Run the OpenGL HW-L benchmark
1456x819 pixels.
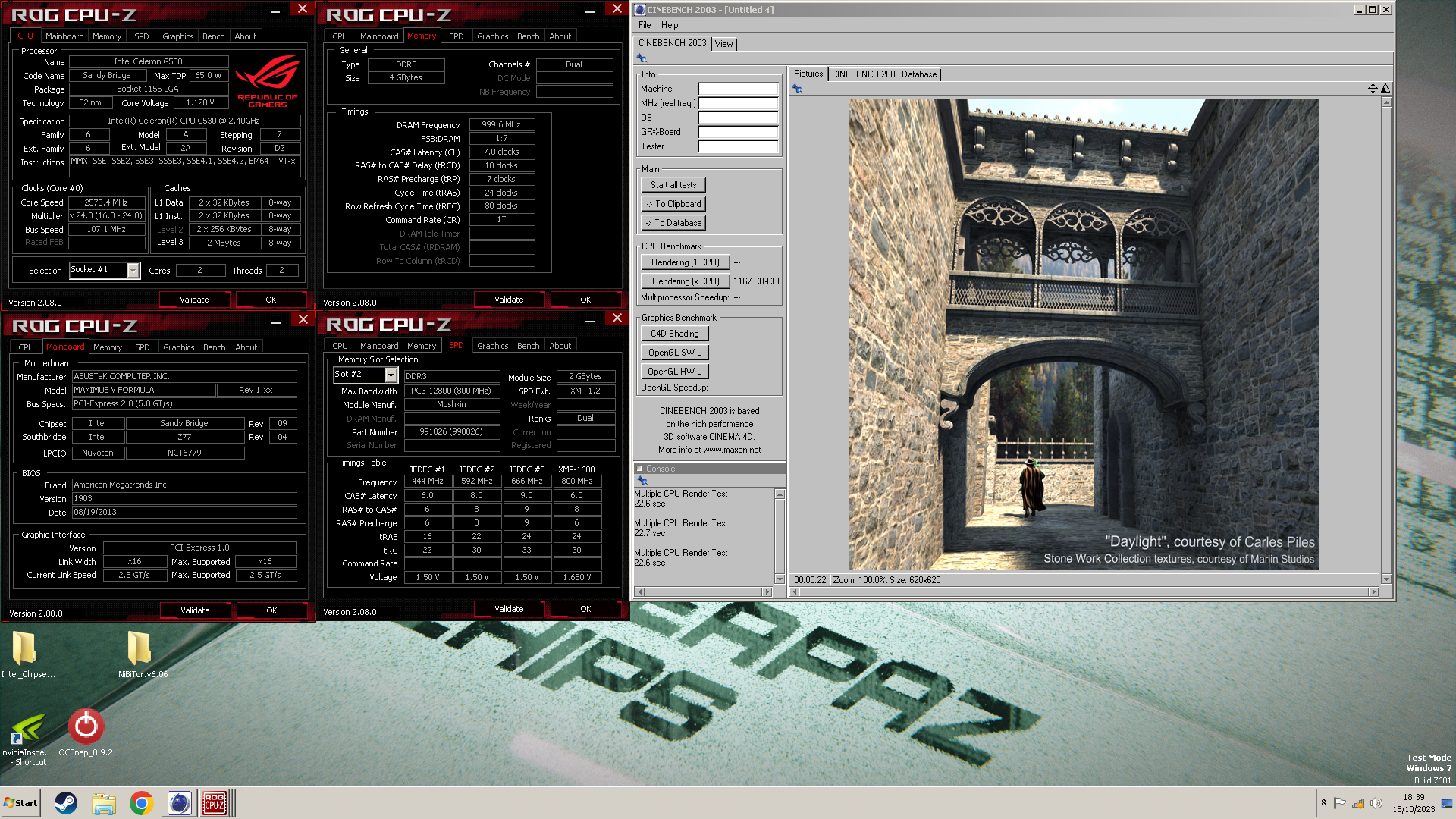pos(674,372)
